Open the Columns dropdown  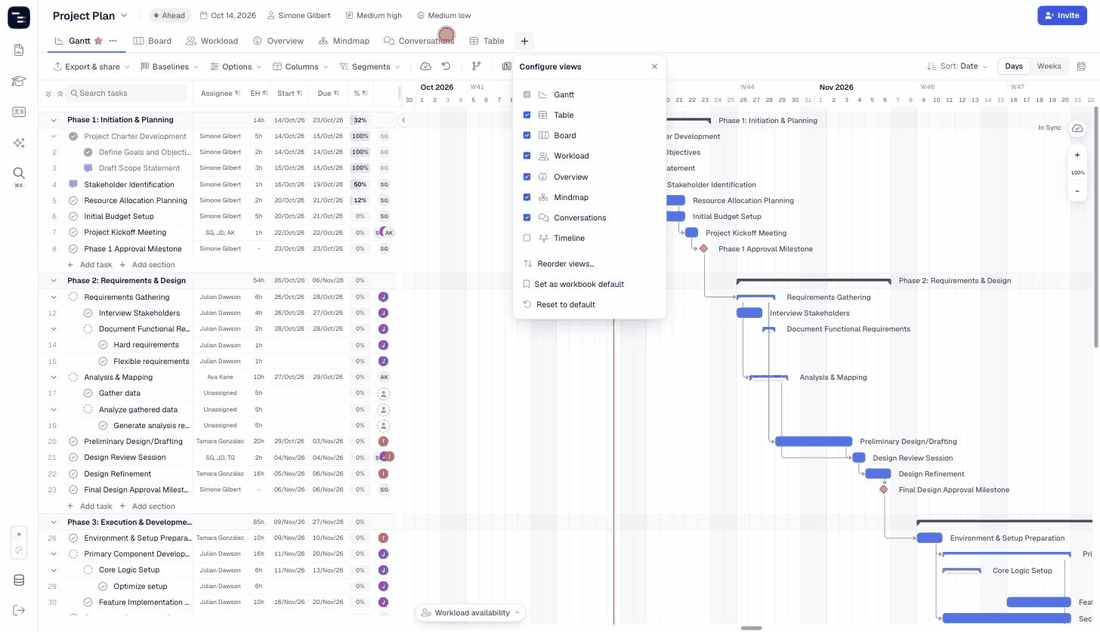[300, 67]
